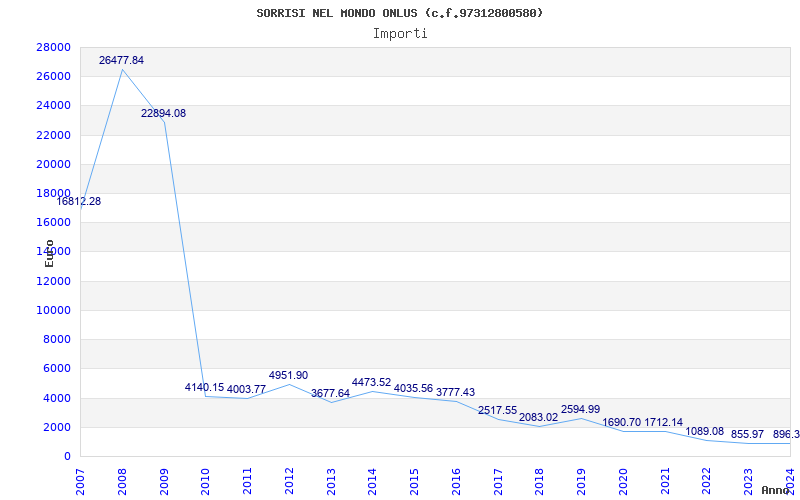800x500 pixels.
Task: Click the 4951.90 data label
Action: 288,376
